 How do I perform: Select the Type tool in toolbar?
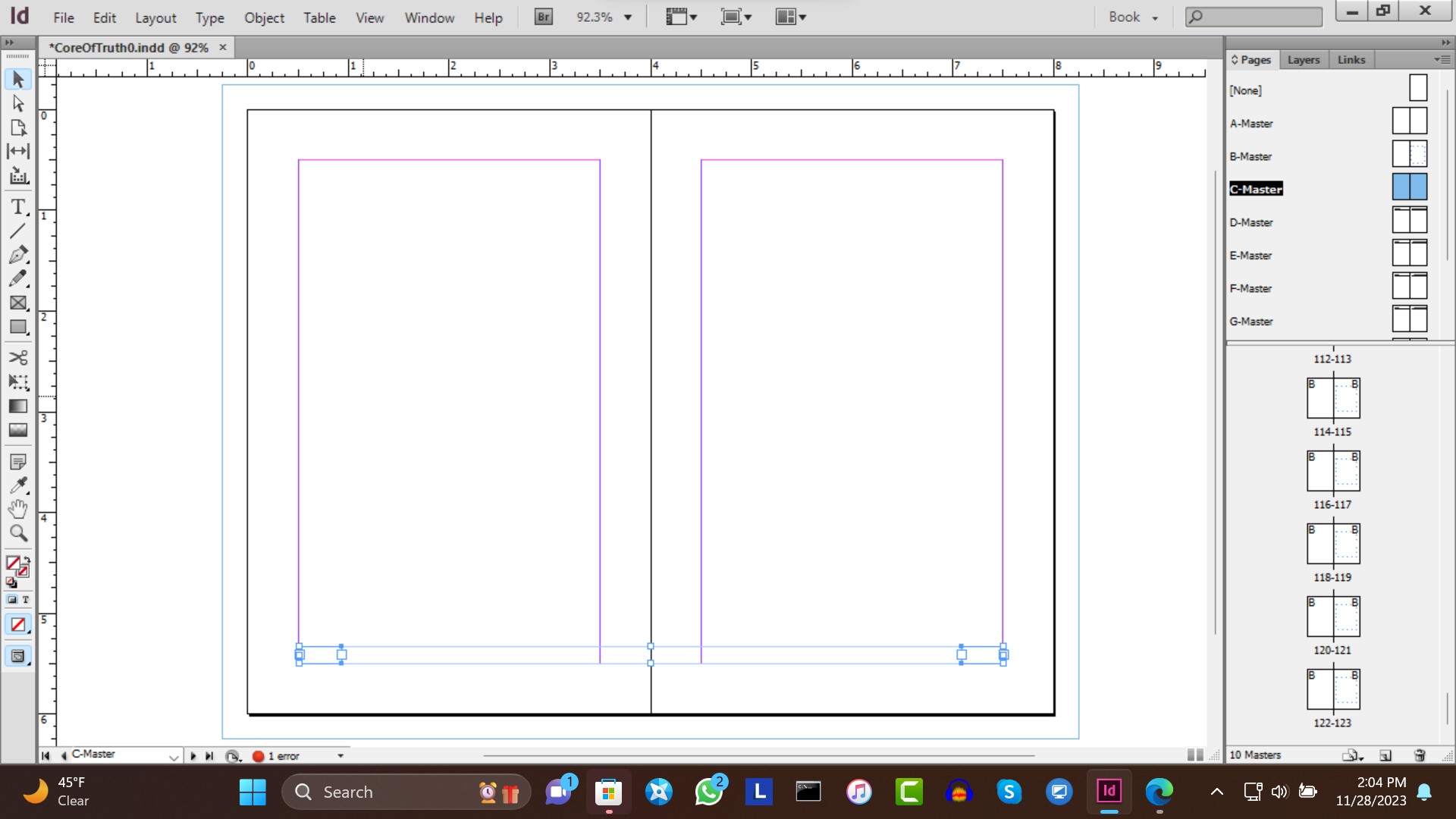point(18,206)
